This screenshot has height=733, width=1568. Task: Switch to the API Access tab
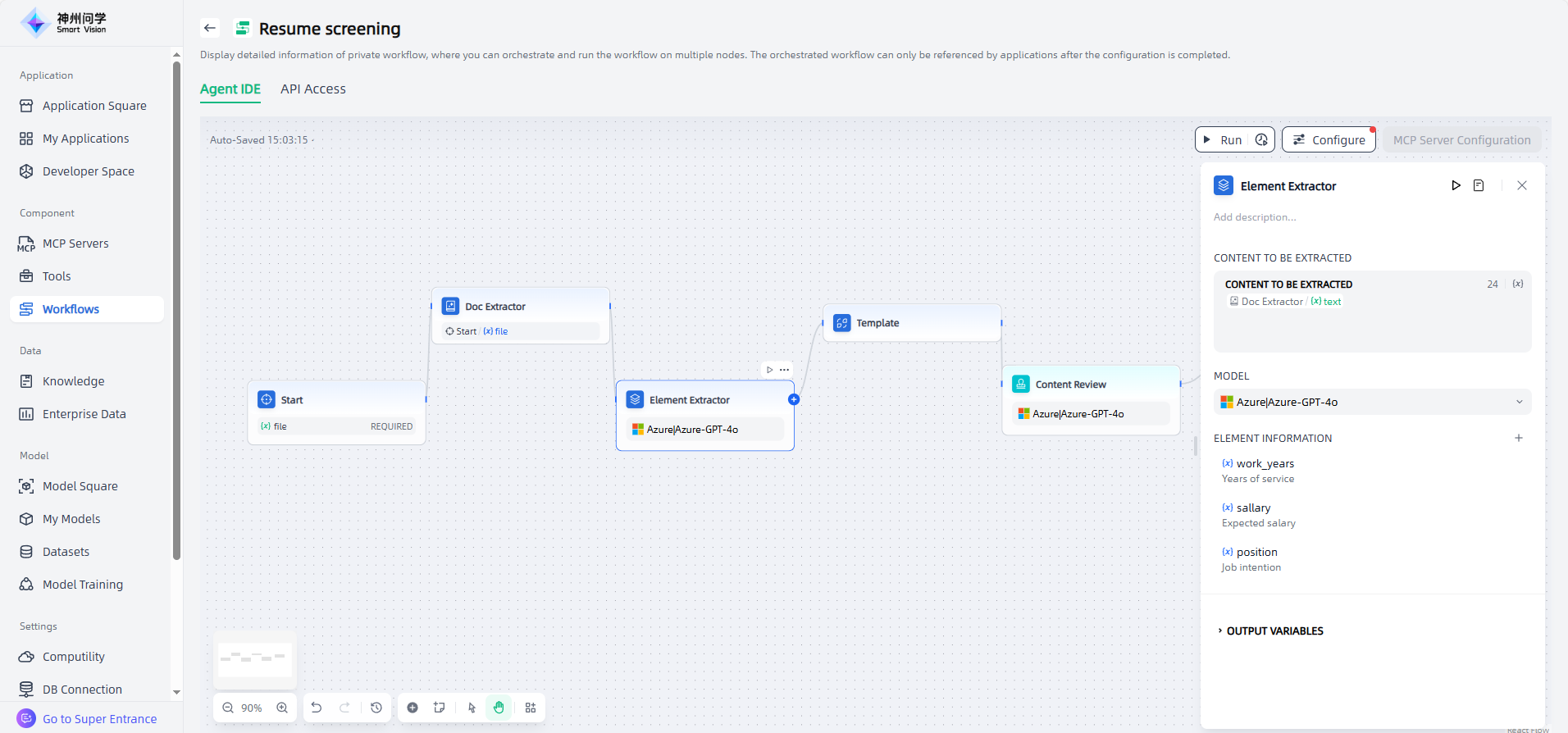[313, 89]
